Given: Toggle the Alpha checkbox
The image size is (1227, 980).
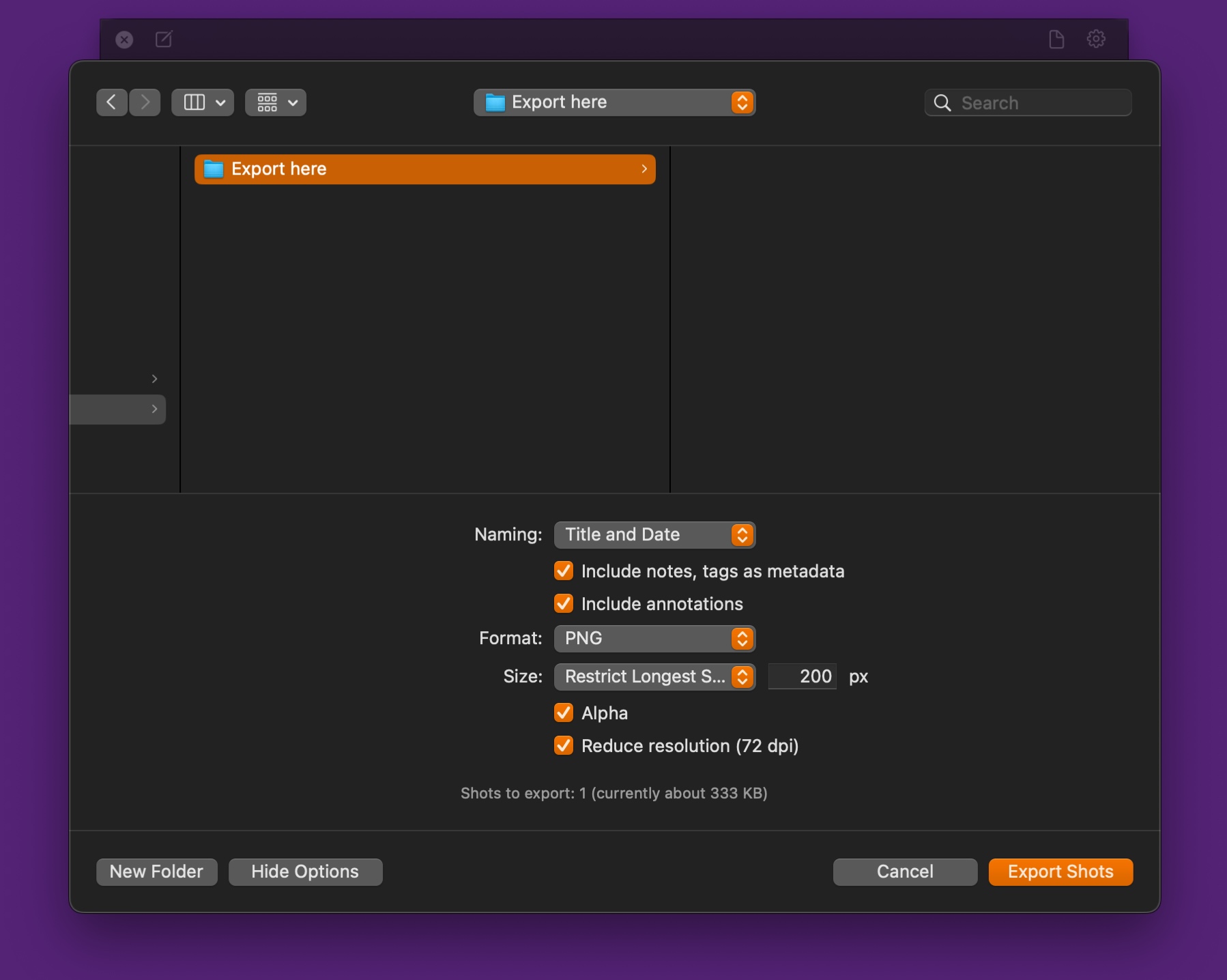Looking at the screenshot, I should [x=564, y=712].
